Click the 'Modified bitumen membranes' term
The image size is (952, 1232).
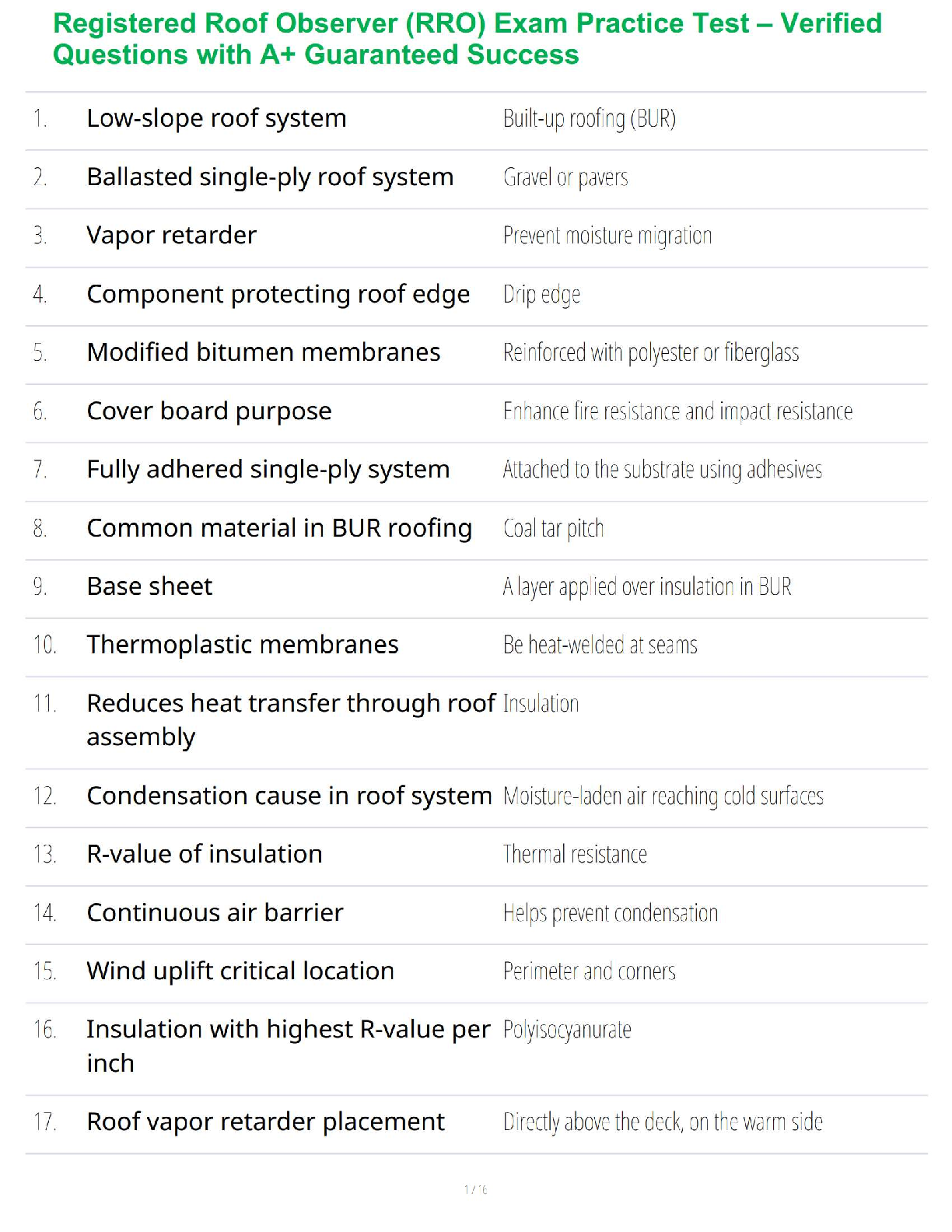click(x=263, y=352)
